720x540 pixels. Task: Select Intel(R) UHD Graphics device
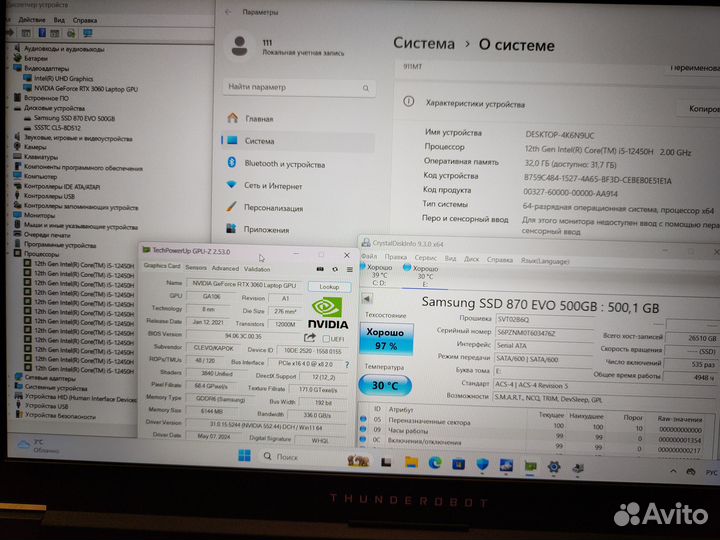coord(63,79)
